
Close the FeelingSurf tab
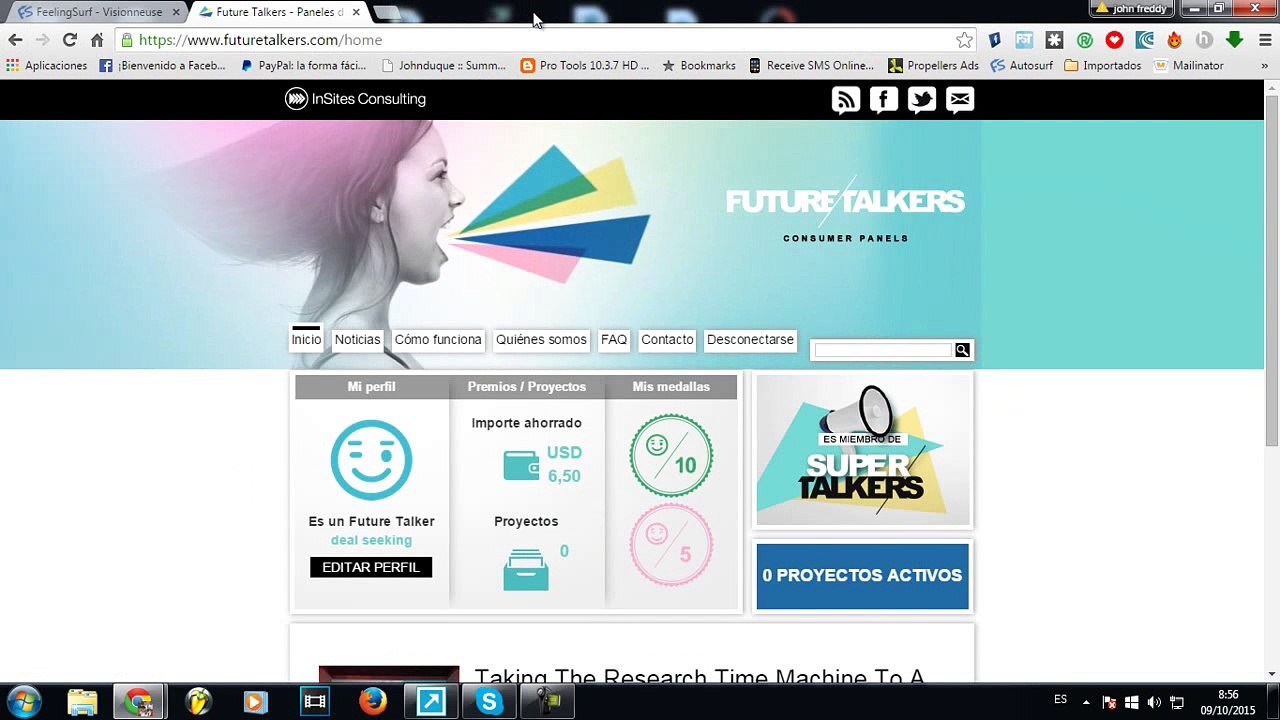point(175,12)
